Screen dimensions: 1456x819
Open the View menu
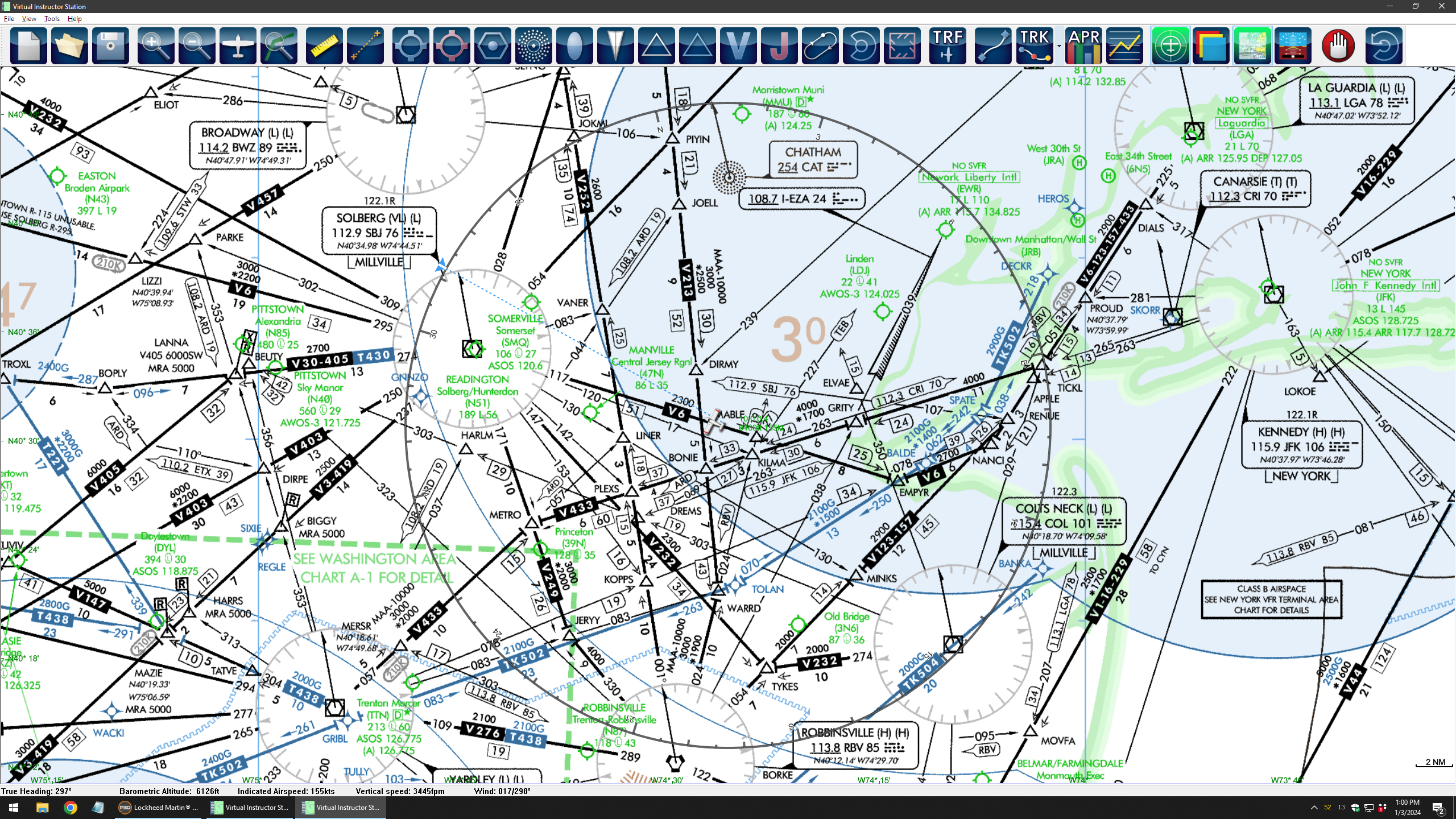coord(29,19)
